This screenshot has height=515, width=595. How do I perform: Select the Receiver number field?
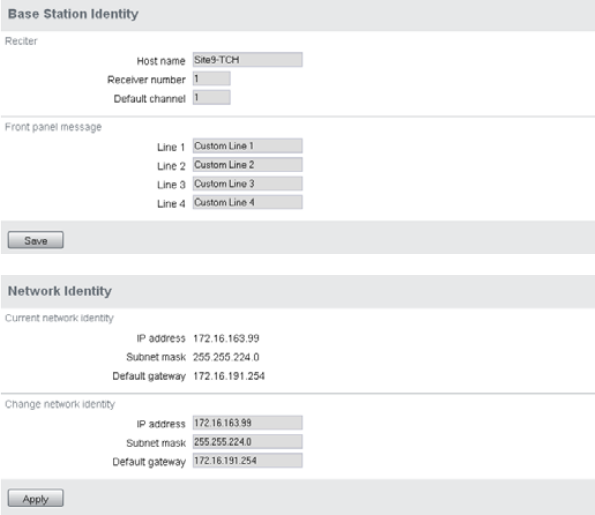point(211,79)
